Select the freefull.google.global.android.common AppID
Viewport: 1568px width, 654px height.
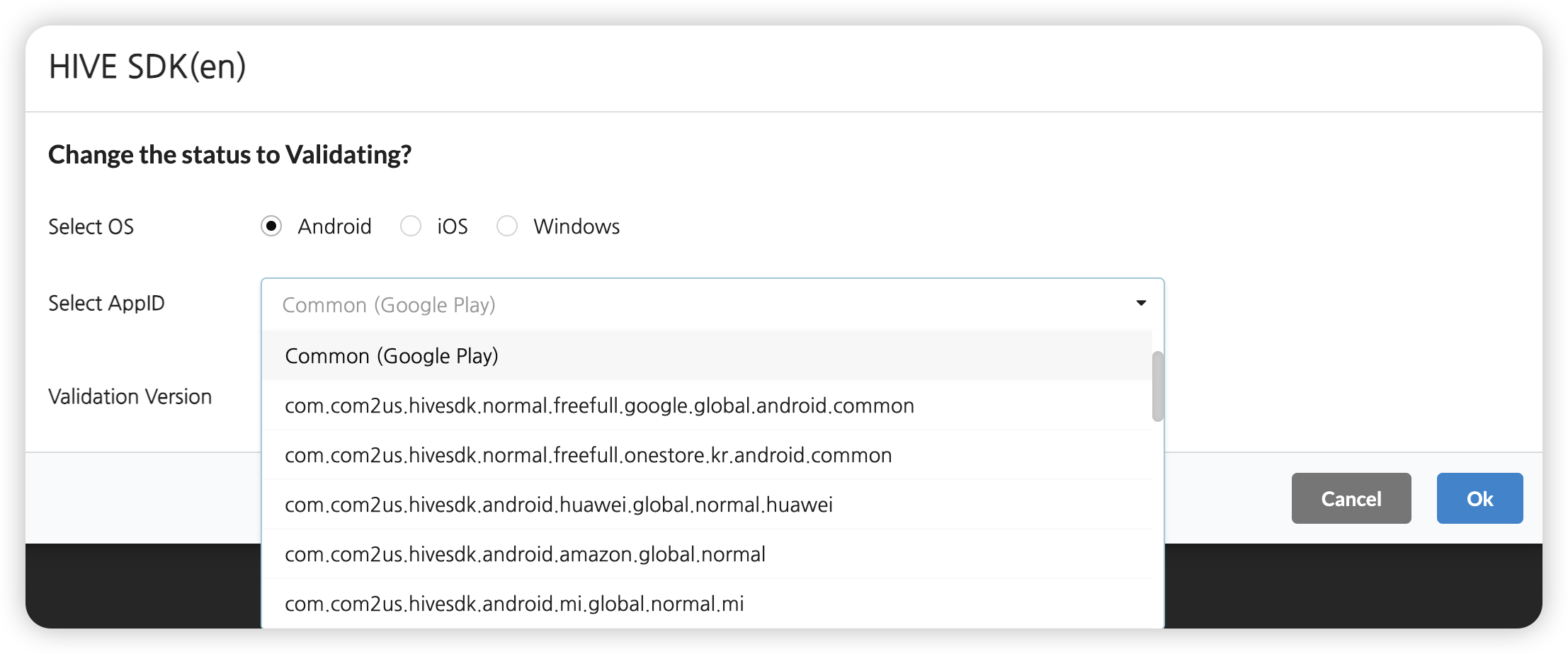point(599,406)
